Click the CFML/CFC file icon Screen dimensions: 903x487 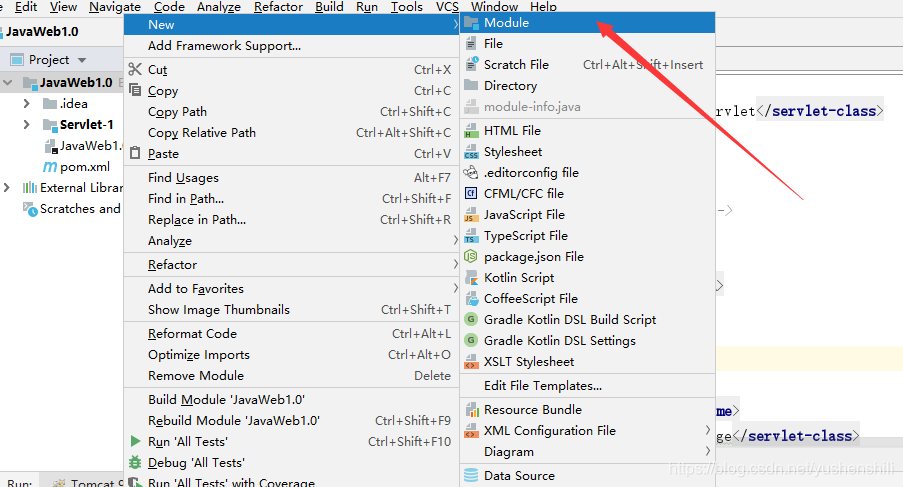(x=471, y=193)
